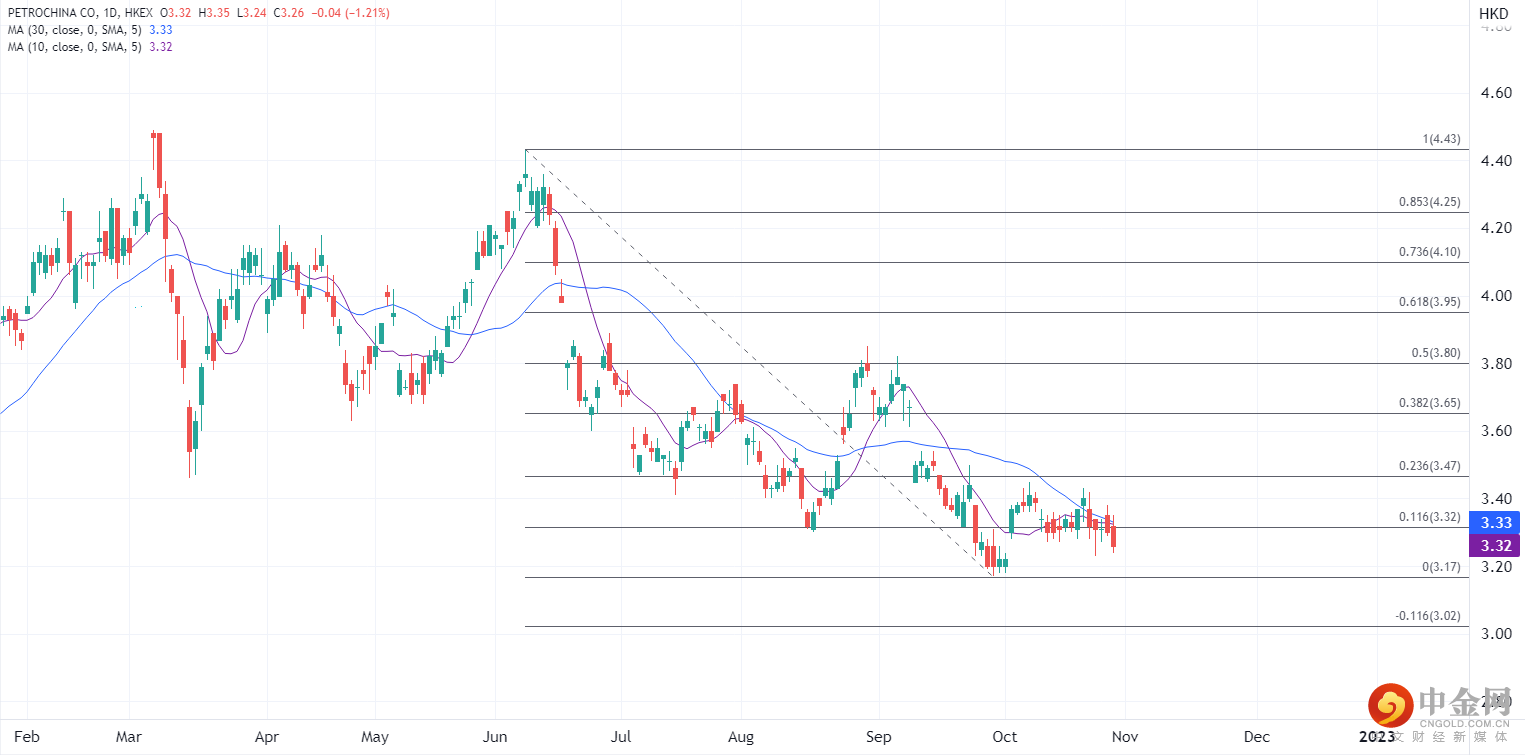
Task: Select the 0.736(4.10) Fibonacci level label
Action: [1430, 252]
